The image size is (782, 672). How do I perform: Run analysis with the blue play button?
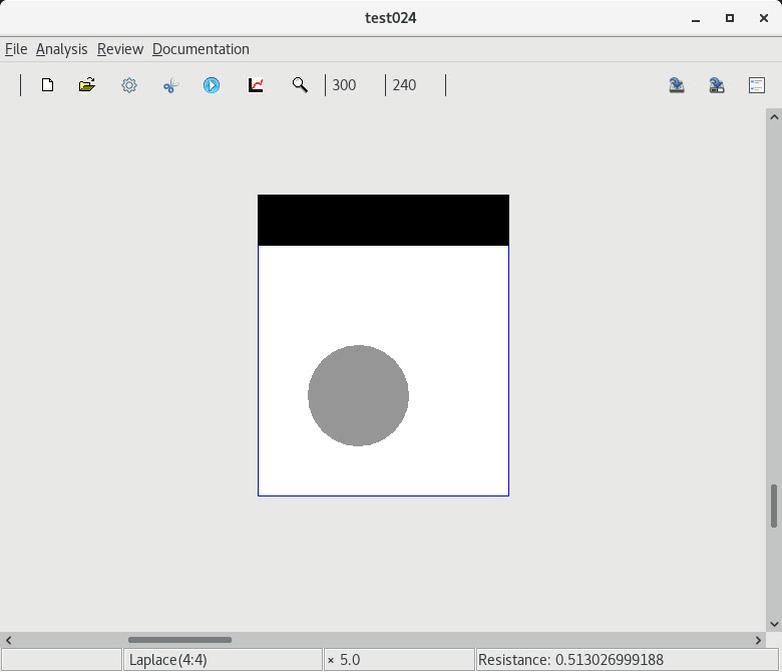click(x=212, y=85)
